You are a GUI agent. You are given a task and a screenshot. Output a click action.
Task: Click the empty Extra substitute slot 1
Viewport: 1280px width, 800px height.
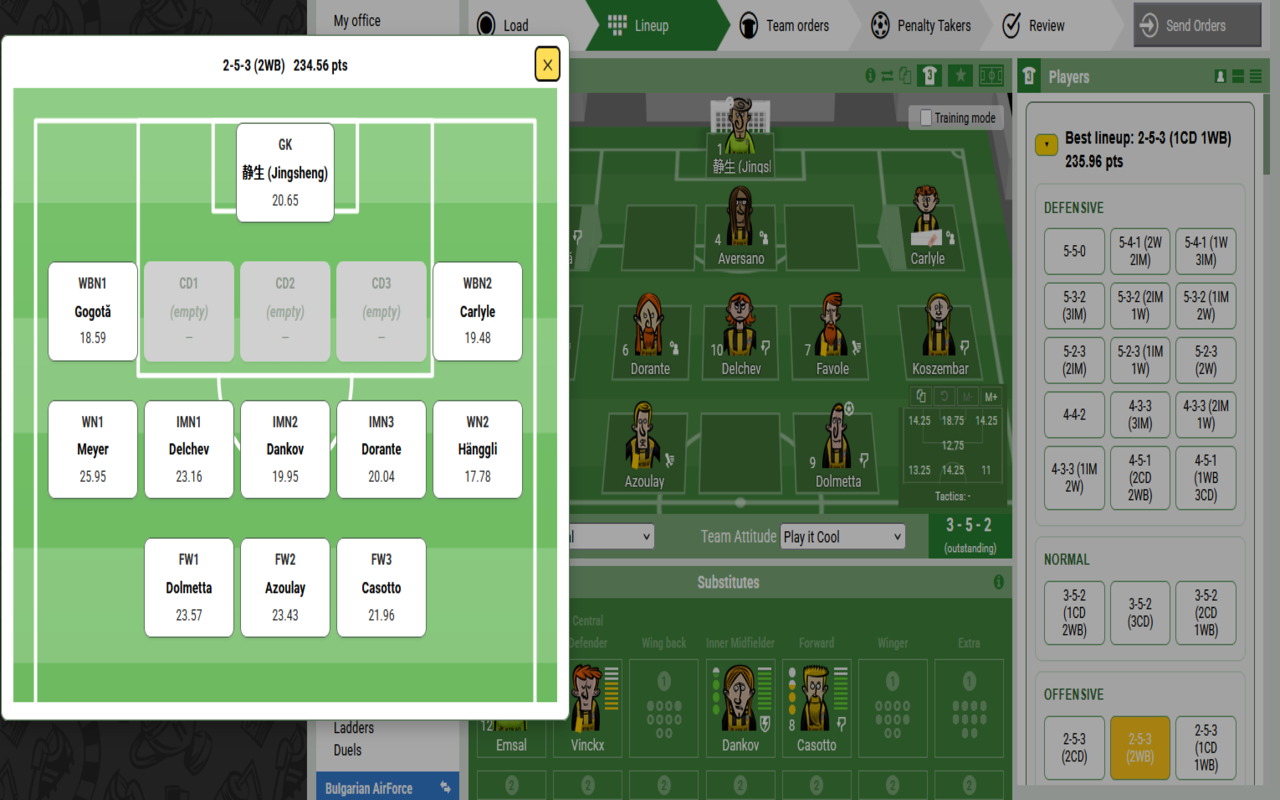point(969,706)
